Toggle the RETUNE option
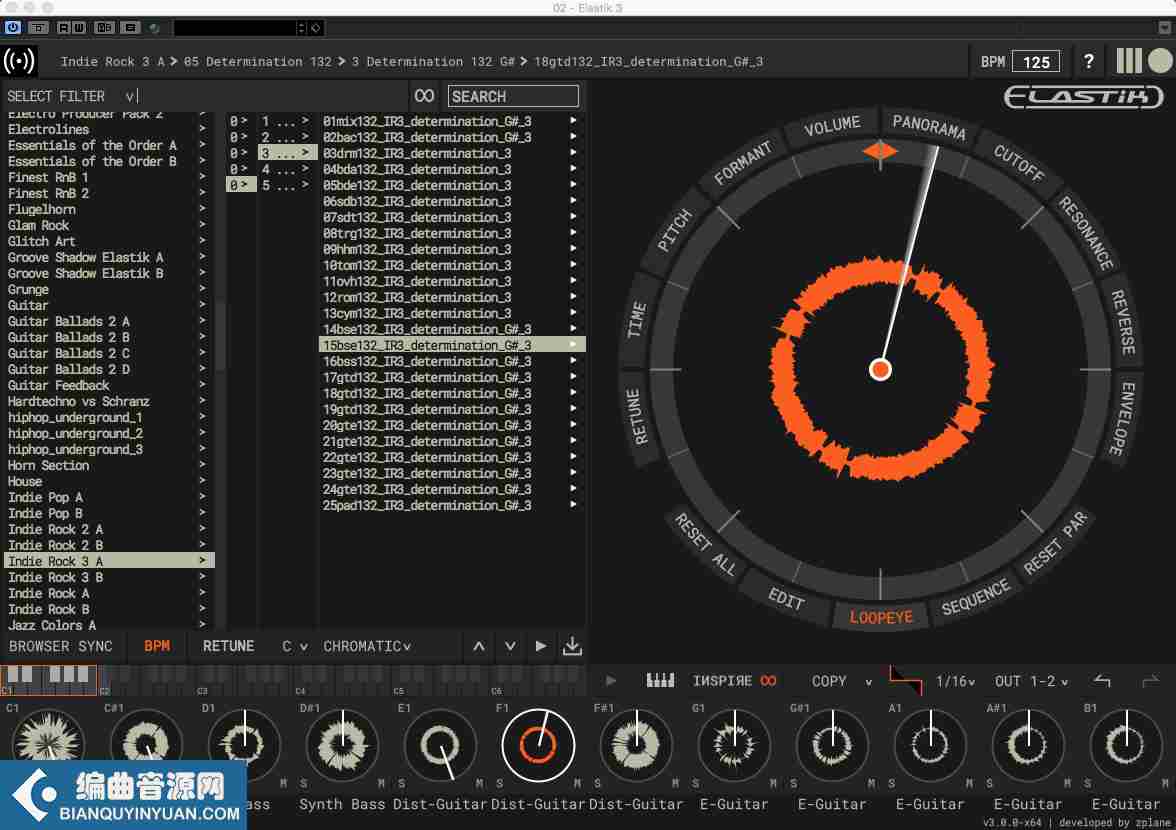 click(228, 646)
